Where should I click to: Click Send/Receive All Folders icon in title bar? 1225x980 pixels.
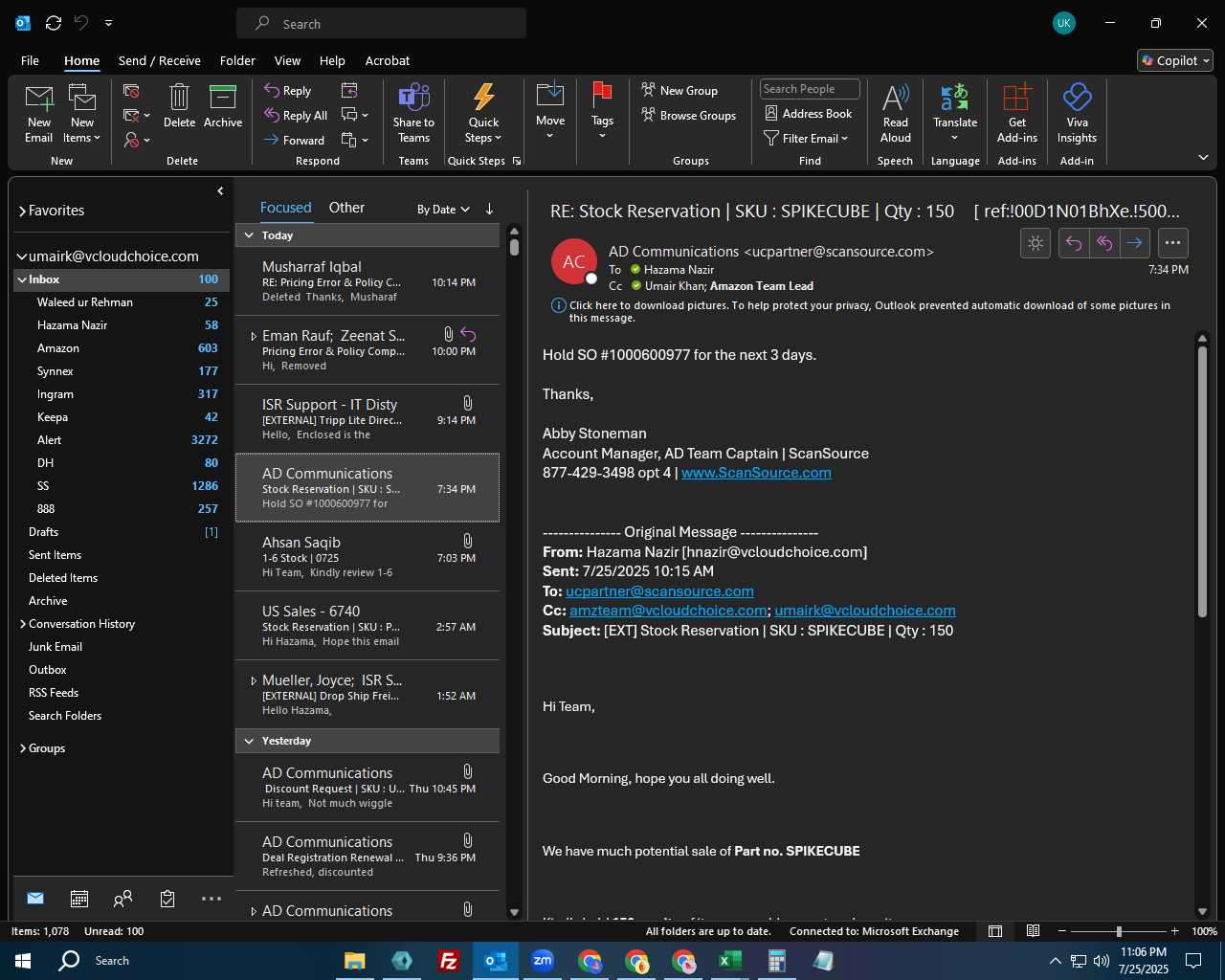click(x=54, y=23)
